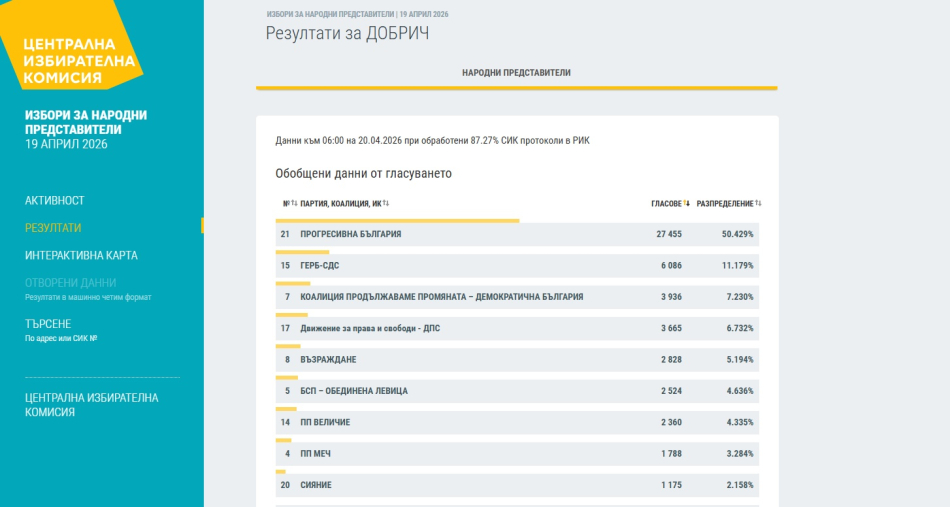Open the Централна избирателна комисия sidebar link
Image resolution: width=950 pixels, height=507 pixels.
click(91, 404)
